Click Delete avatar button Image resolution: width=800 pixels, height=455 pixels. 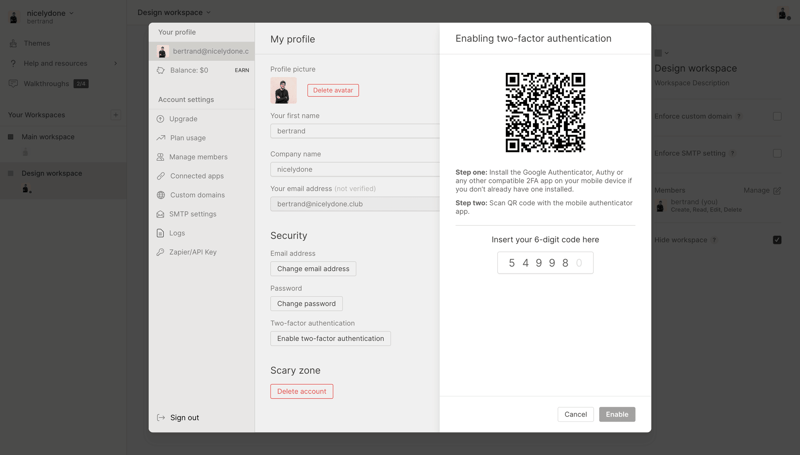333,90
